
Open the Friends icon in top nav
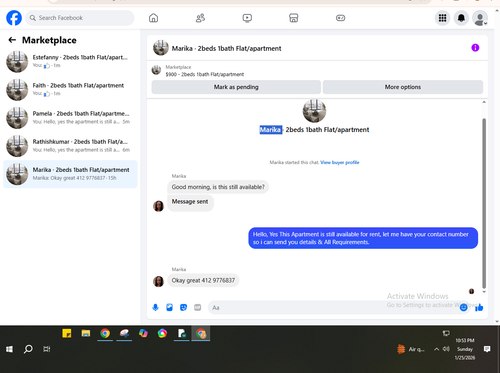200,18
